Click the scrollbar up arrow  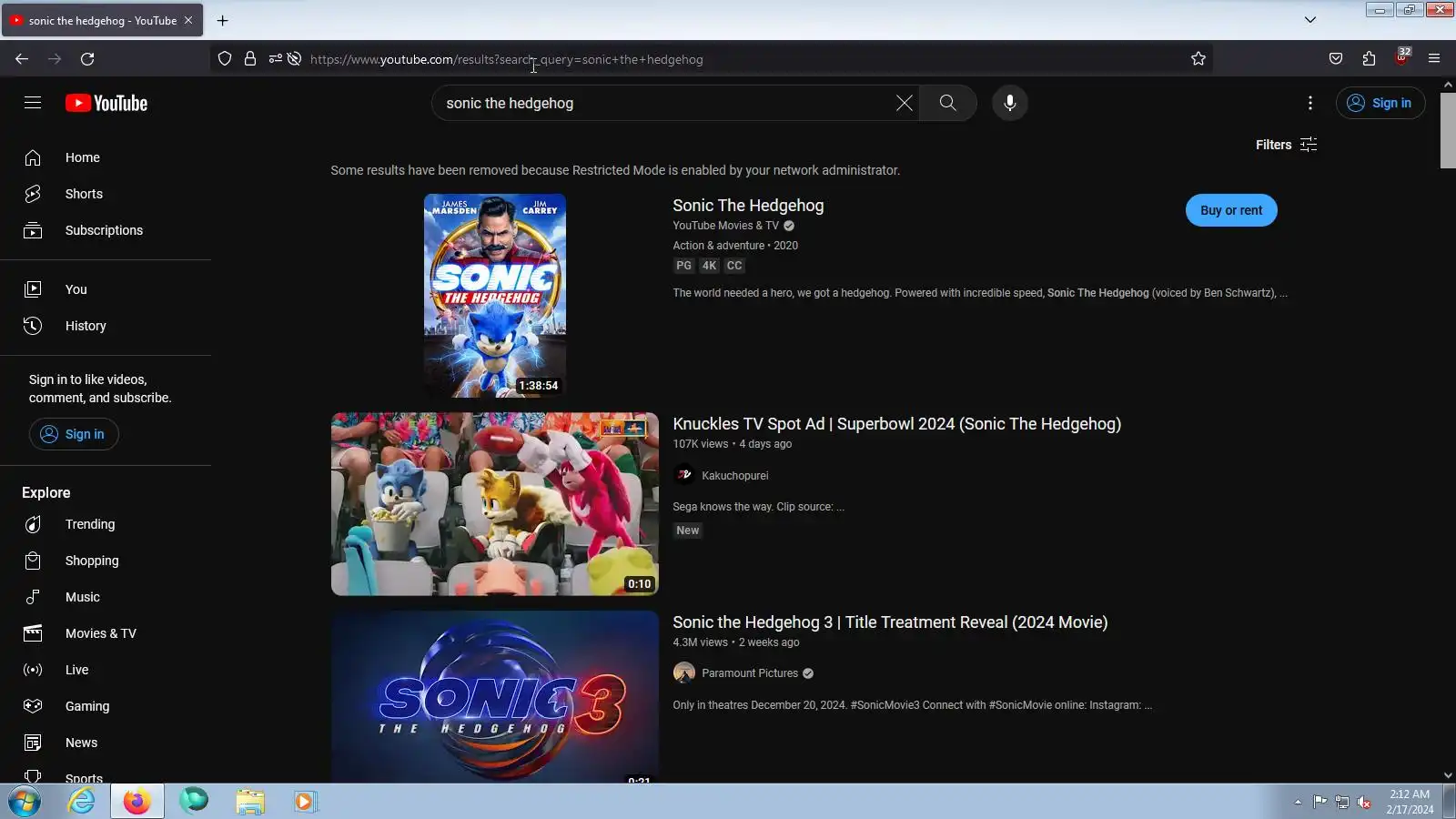pyautogui.click(x=1448, y=85)
